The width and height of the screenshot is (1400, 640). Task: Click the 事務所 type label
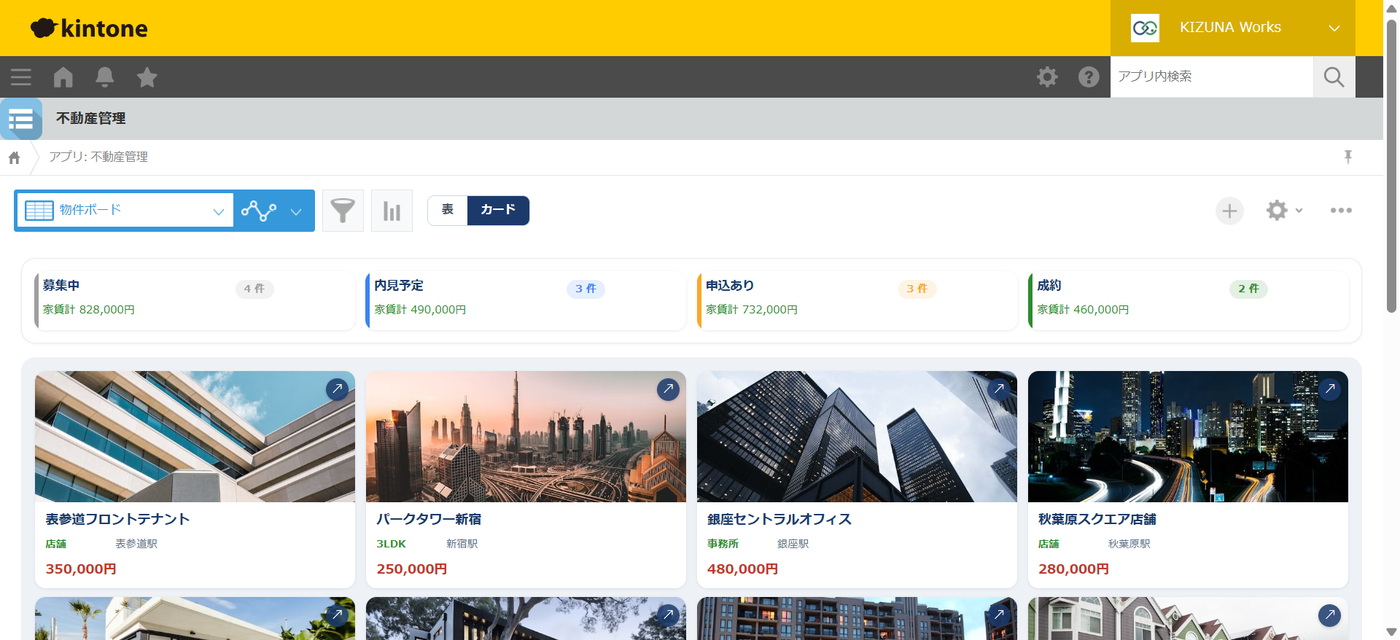[723, 544]
